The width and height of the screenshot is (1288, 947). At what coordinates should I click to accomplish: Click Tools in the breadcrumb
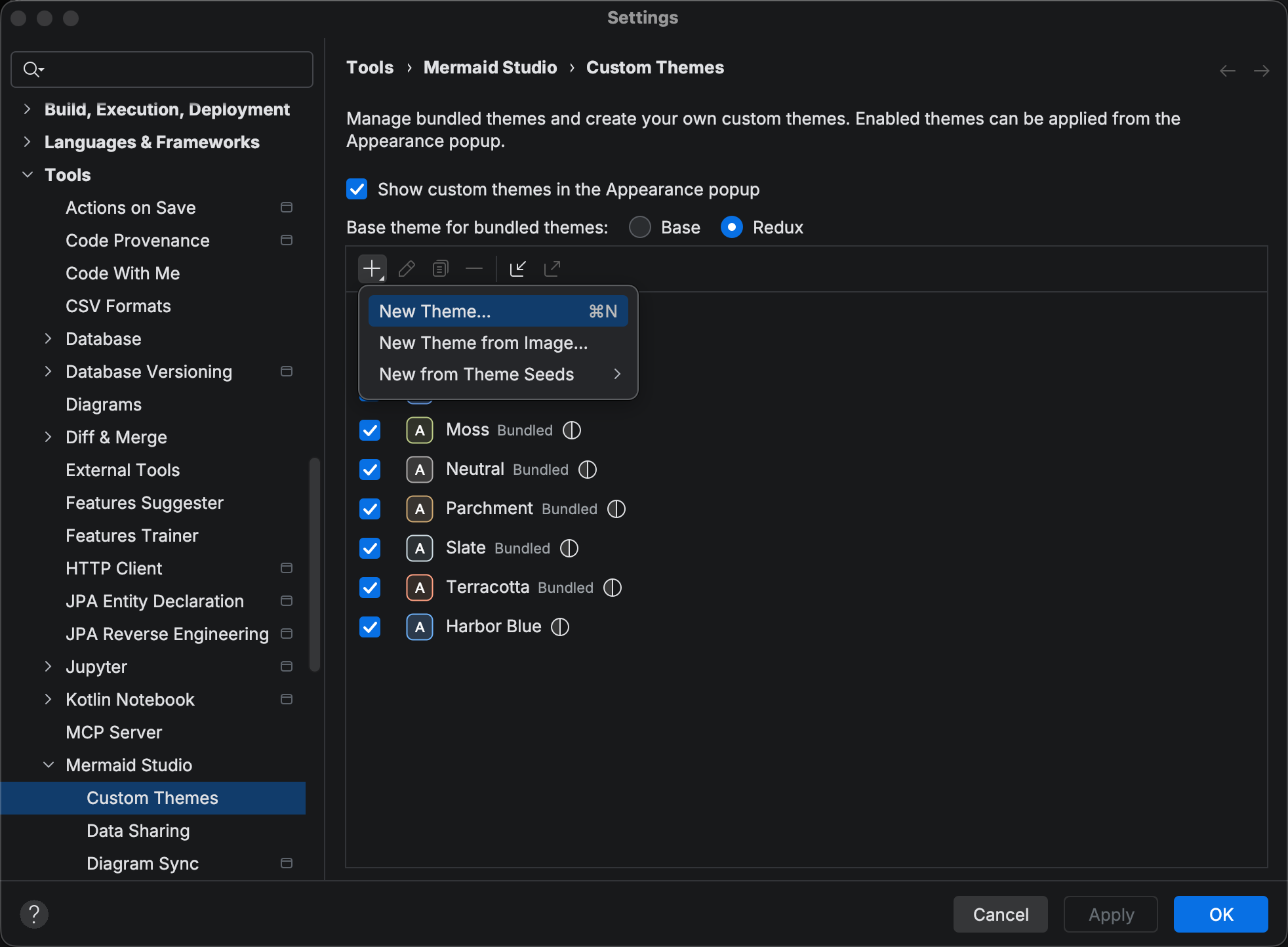tap(370, 68)
